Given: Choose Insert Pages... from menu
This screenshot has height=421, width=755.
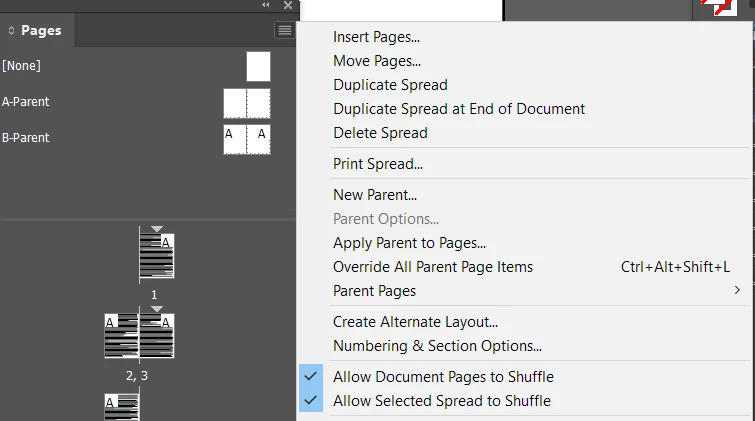Looking at the screenshot, I should [x=376, y=37].
